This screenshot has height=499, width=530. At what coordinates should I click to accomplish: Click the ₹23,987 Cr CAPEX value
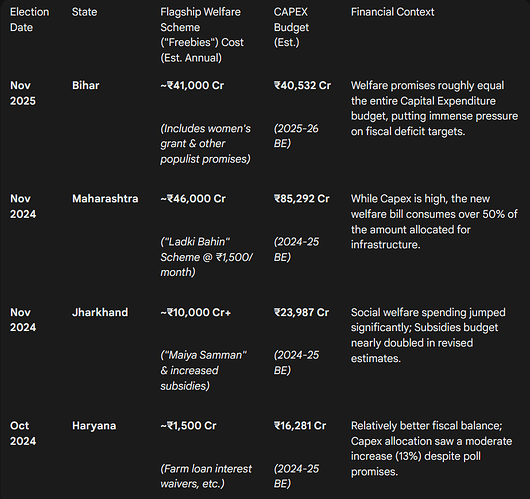coord(301,312)
